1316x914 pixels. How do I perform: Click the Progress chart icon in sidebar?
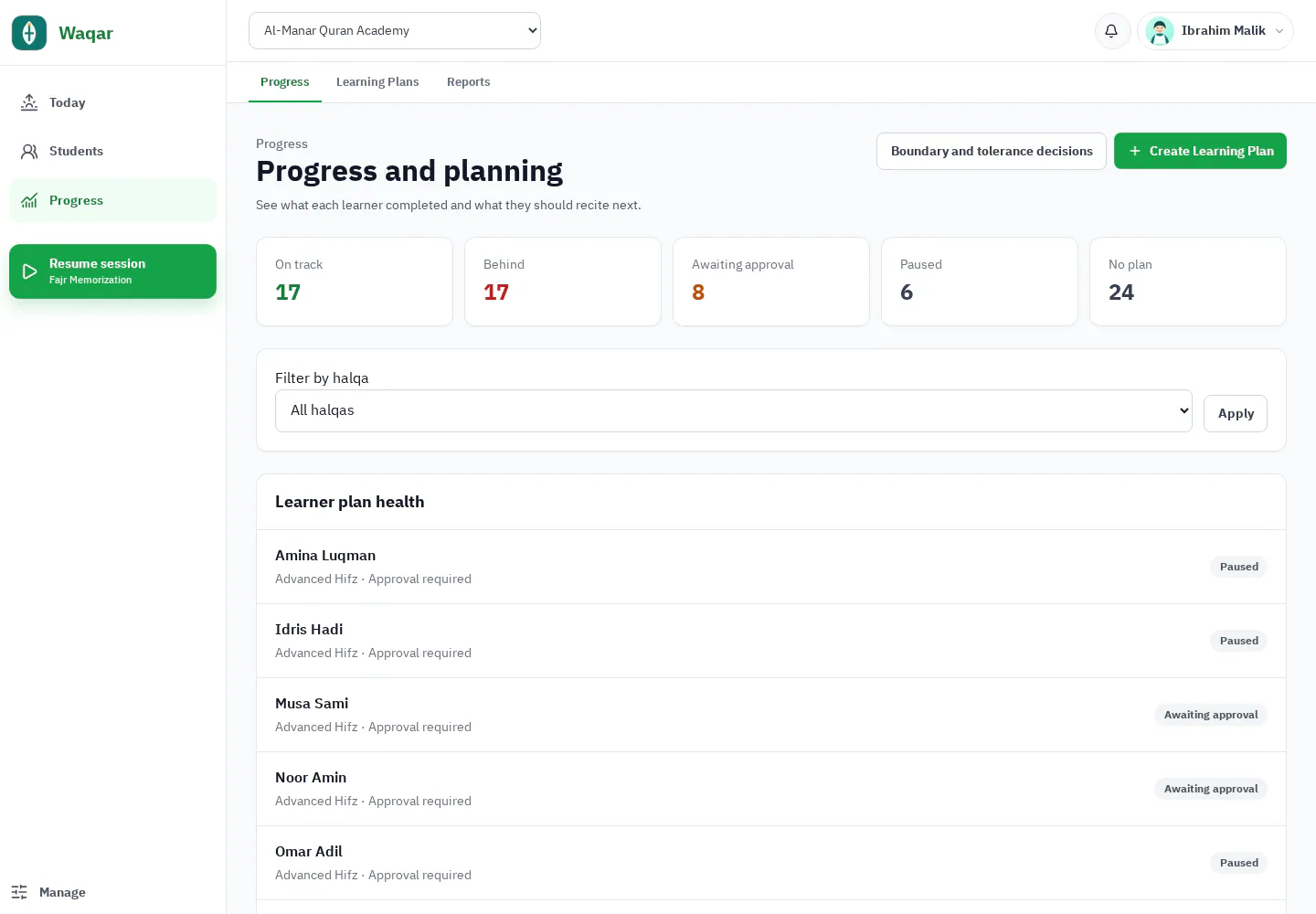tap(29, 200)
